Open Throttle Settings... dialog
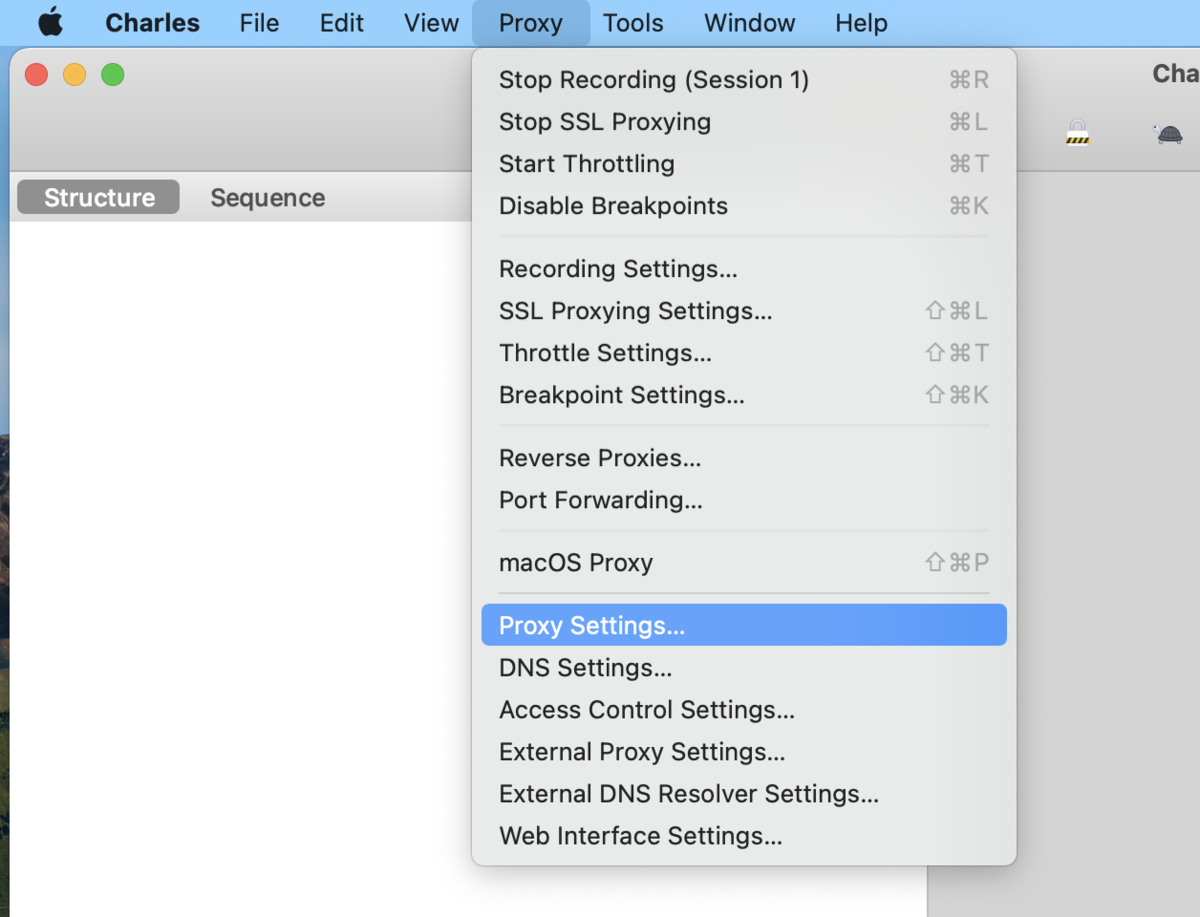Screen dimensions: 1200x917 click(x=605, y=353)
